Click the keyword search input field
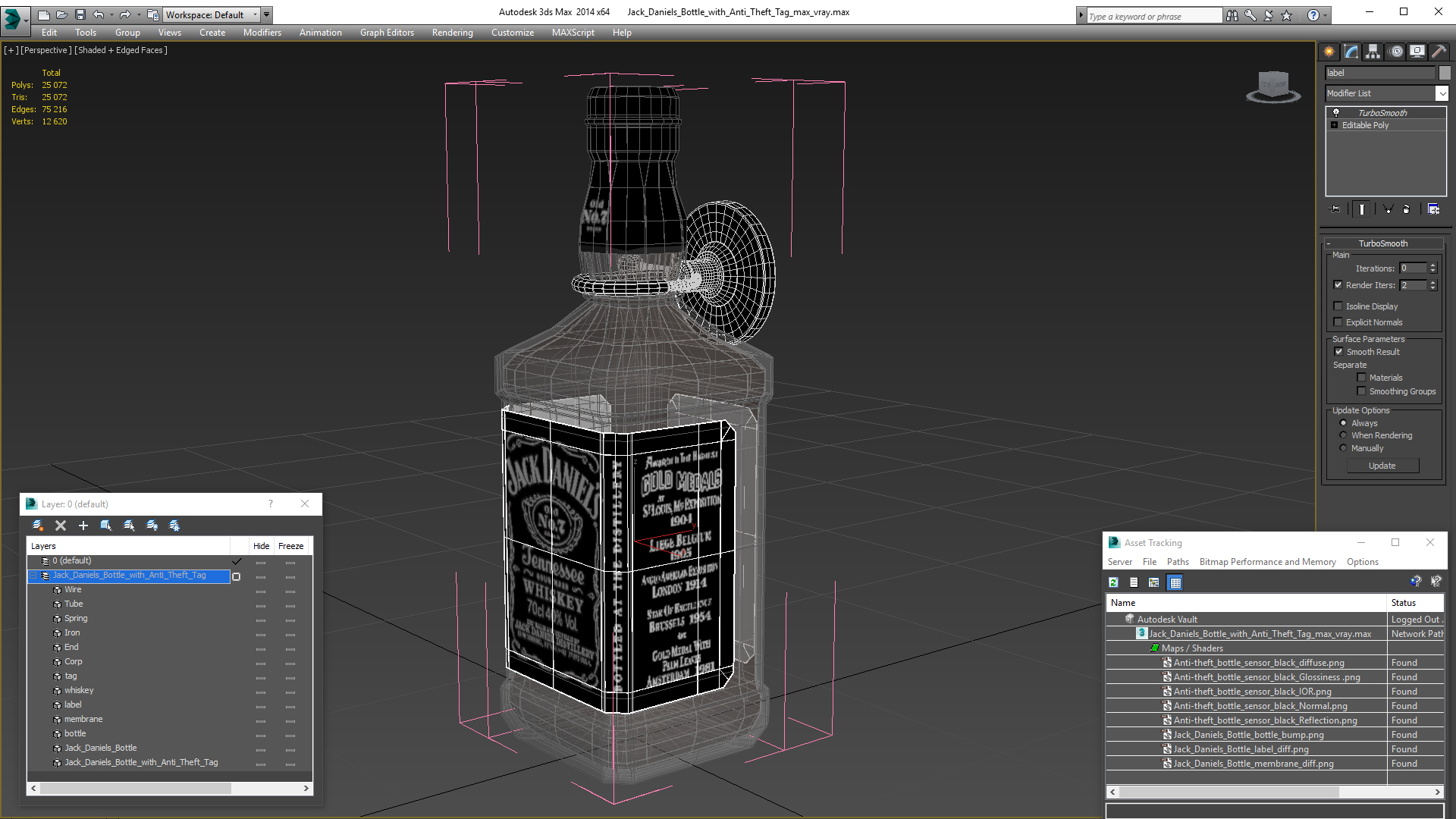Screen dimensions: 1456x819 point(1154,16)
